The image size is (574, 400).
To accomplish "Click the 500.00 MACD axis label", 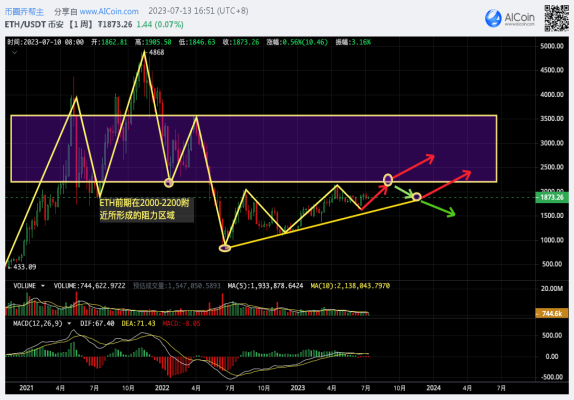I will [x=552, y=335].
